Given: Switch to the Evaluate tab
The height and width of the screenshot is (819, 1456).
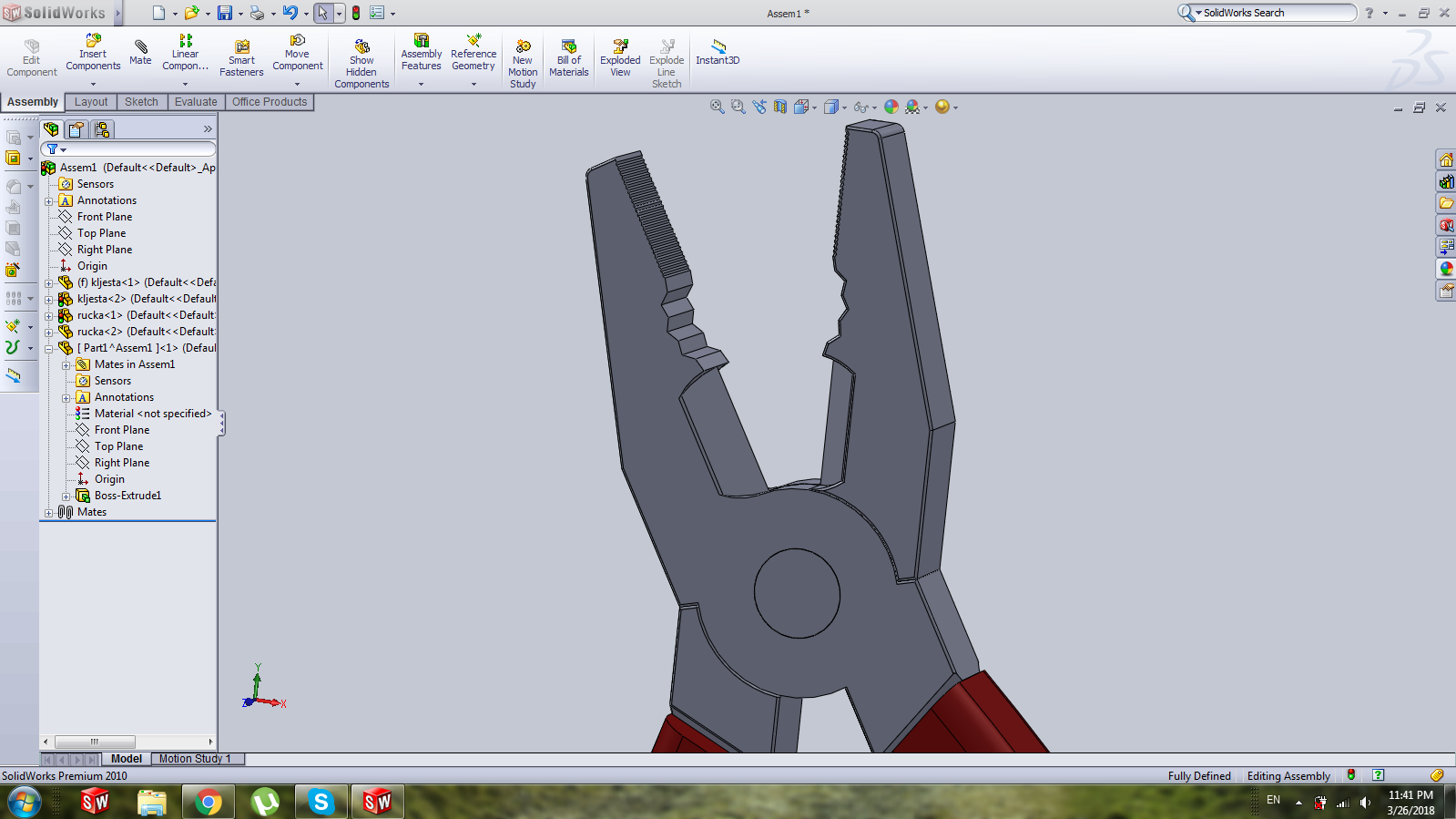Looking at the screenshot, I should [x=196, y=102].
